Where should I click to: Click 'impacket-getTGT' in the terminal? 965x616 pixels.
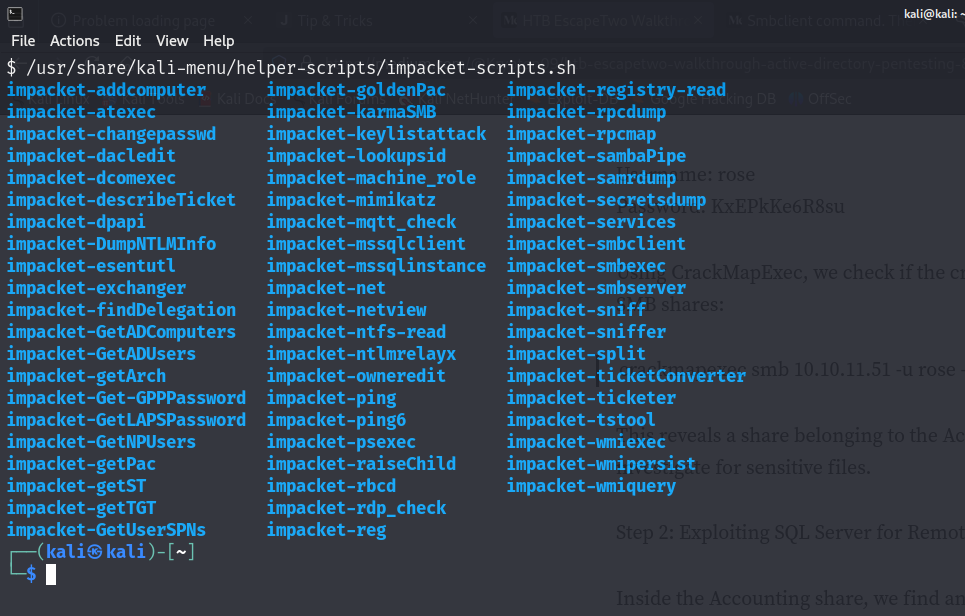[x=81, y=508]
